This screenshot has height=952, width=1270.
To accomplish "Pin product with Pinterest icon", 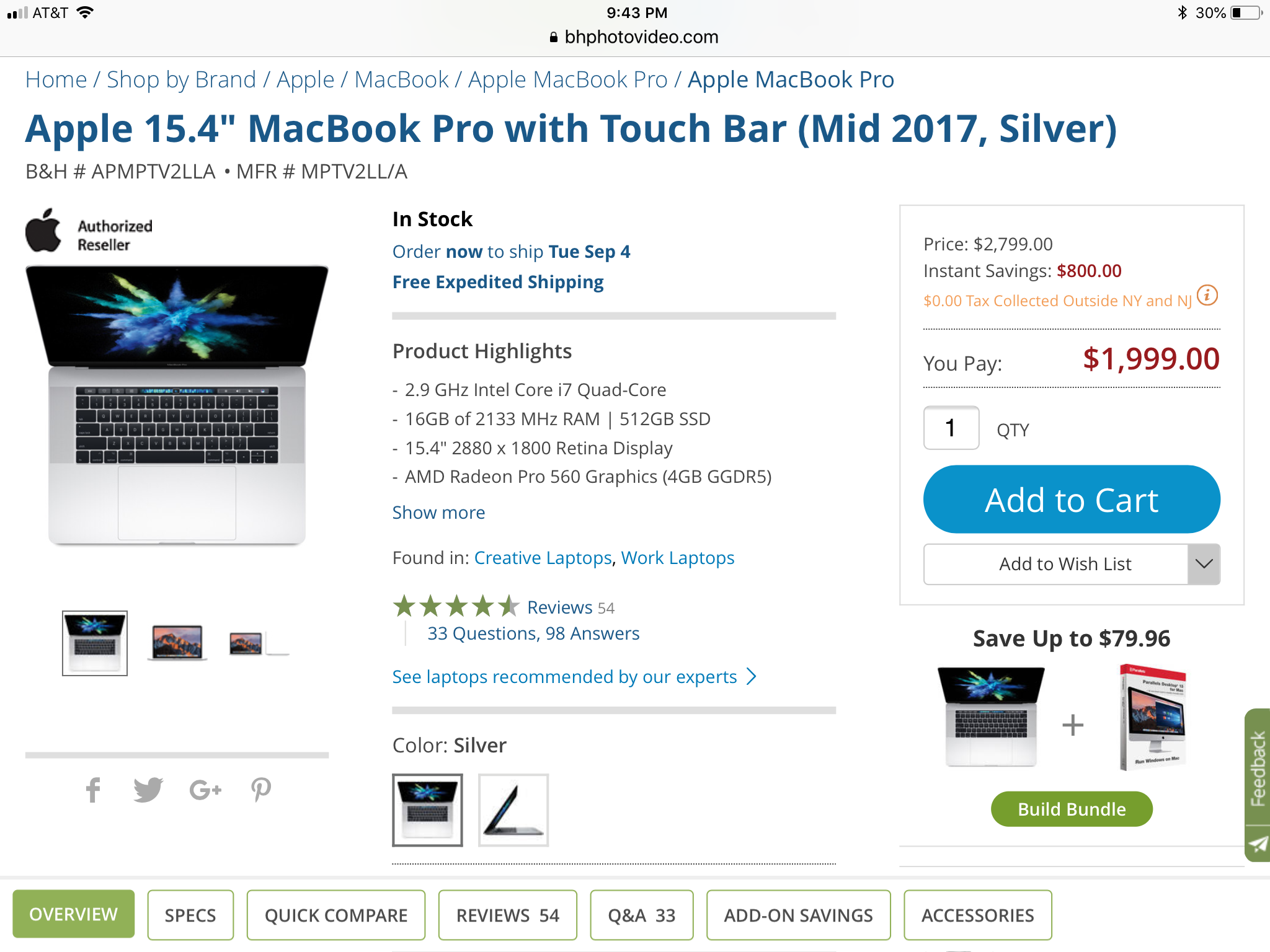I will click(260, 790).
